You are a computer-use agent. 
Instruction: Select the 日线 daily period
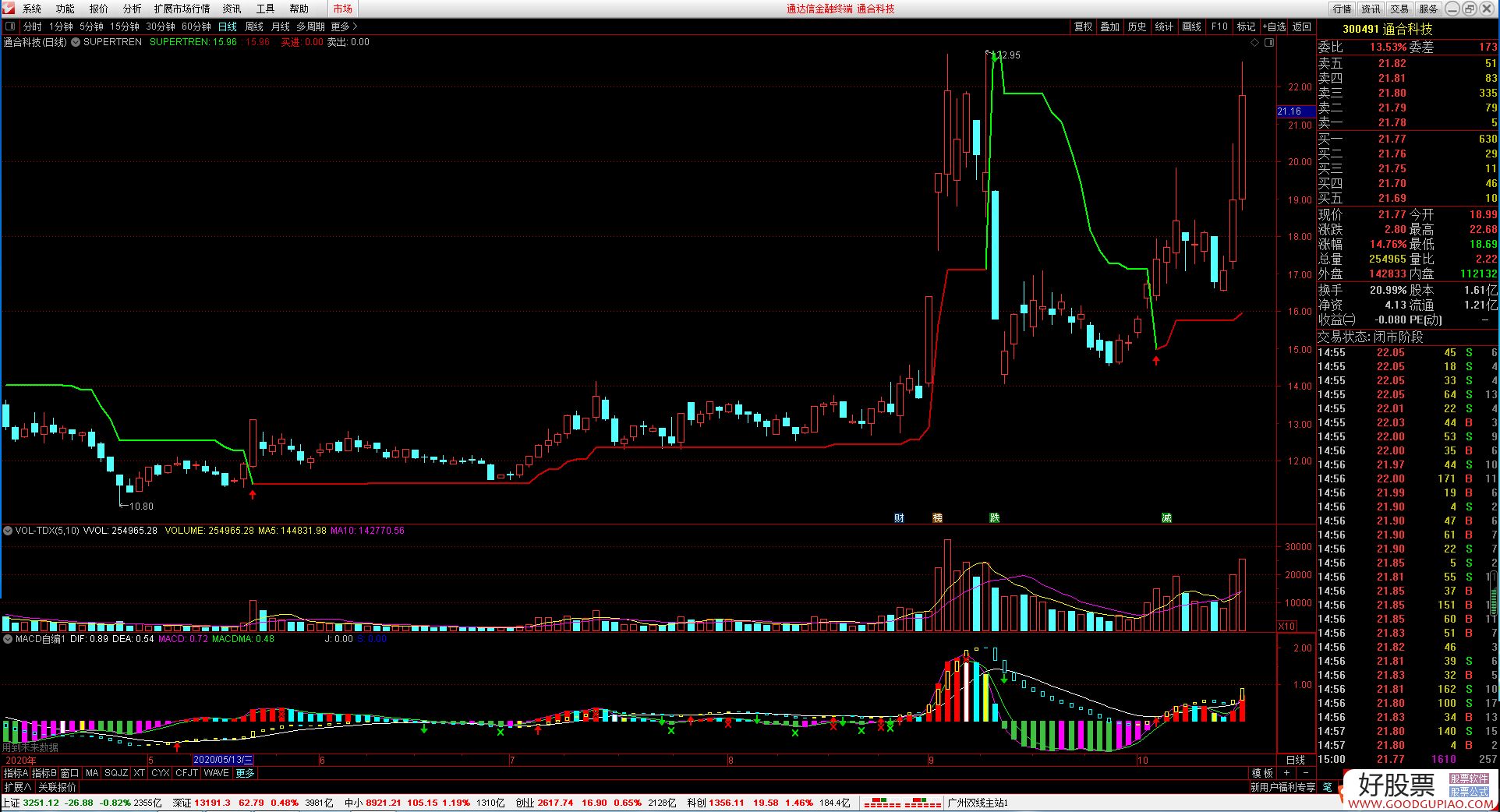[x=228, y=26]
